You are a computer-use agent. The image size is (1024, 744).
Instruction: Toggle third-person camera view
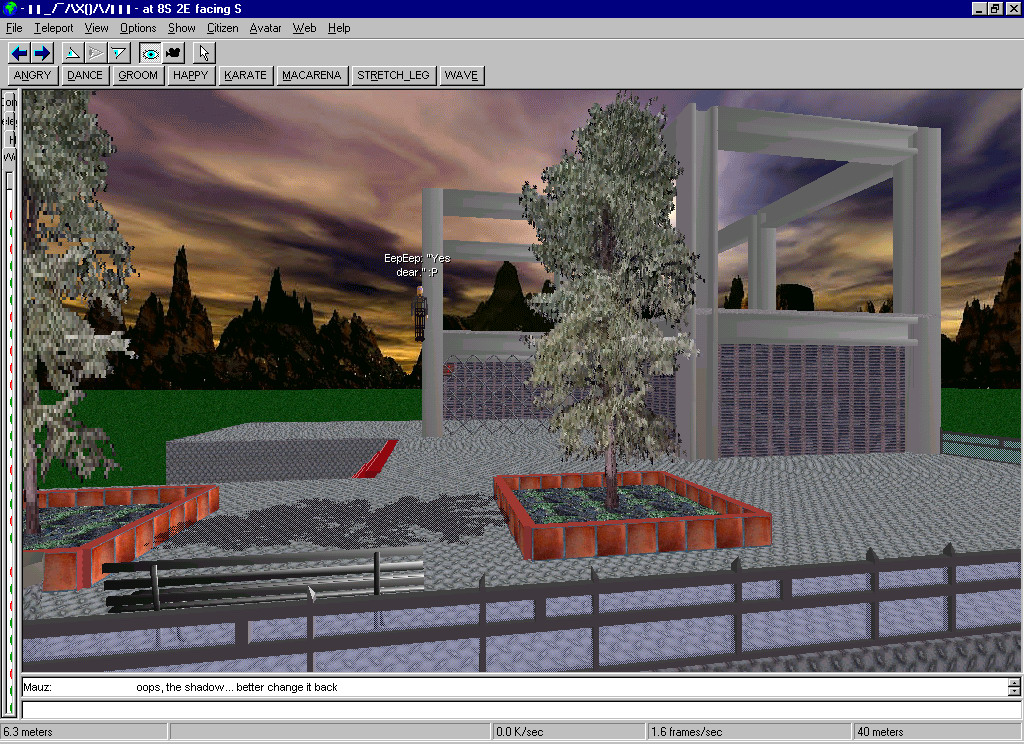(x=173, y=53)
